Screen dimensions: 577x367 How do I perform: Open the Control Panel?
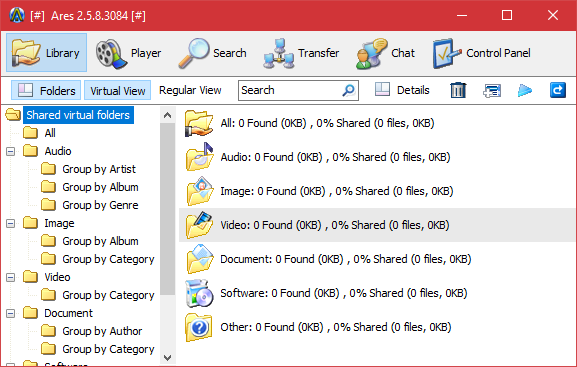pyautogui.click(x=482, y=53)
